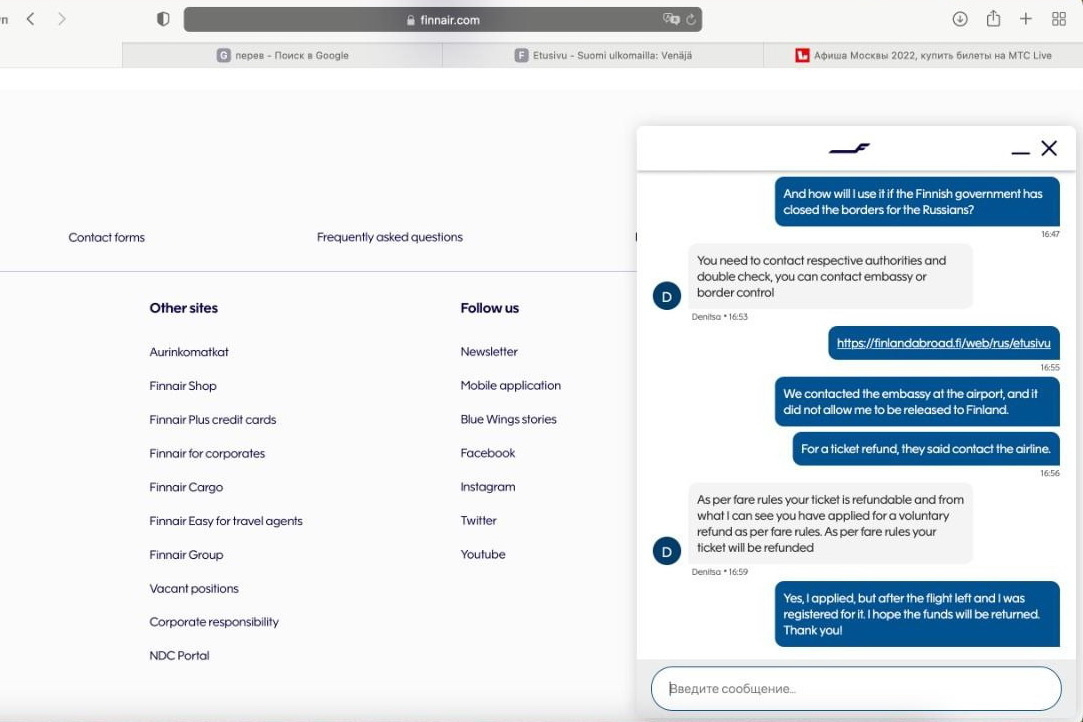Click the finlandabroad.fi link in the chat
This screenshot has height=722, width=1083.
(x=943, y=343)
